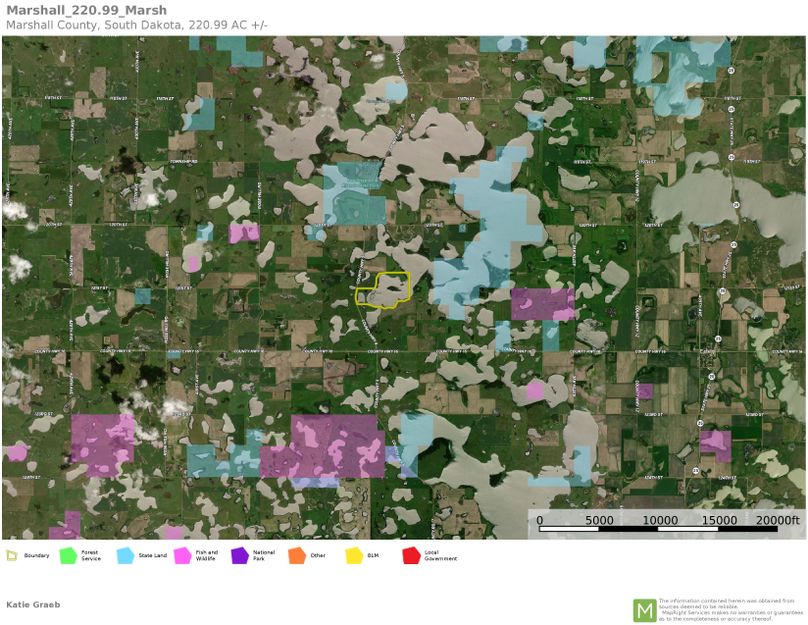Click the pink Fish and Wildlife icon
808x625 pixels.
point(184,557)
